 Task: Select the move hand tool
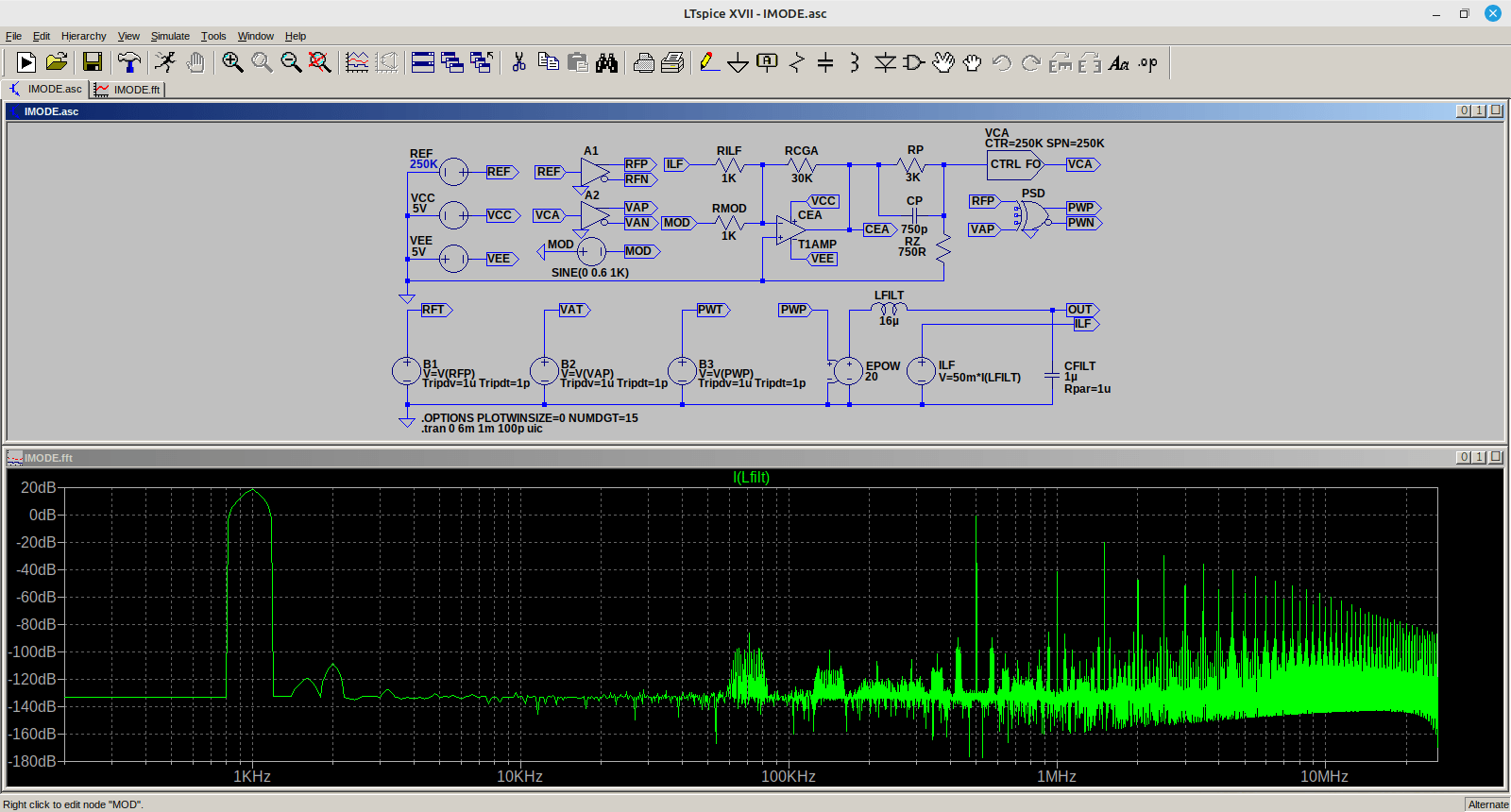click(x=943, y=62)
